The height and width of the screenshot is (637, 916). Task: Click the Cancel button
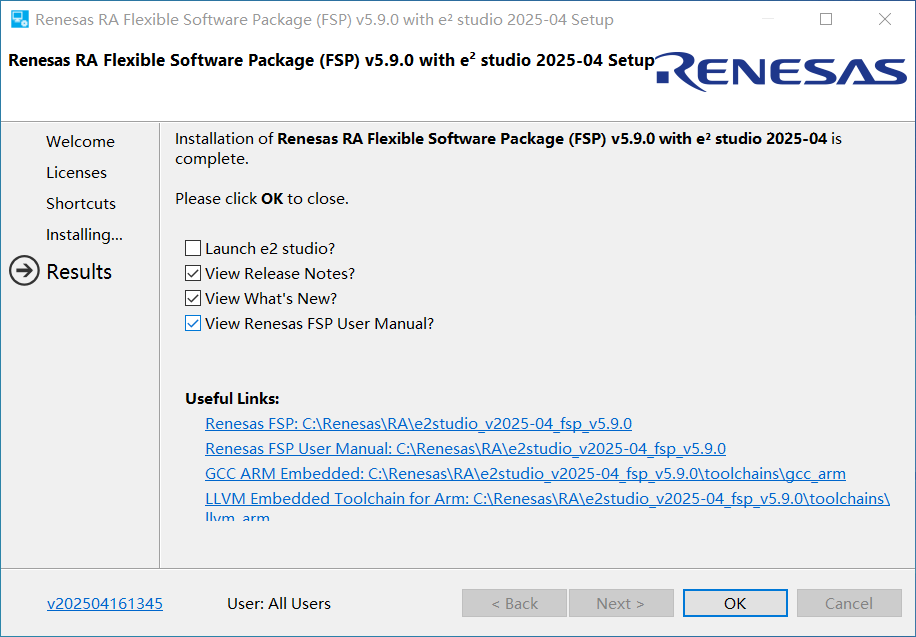pos(849,603)
